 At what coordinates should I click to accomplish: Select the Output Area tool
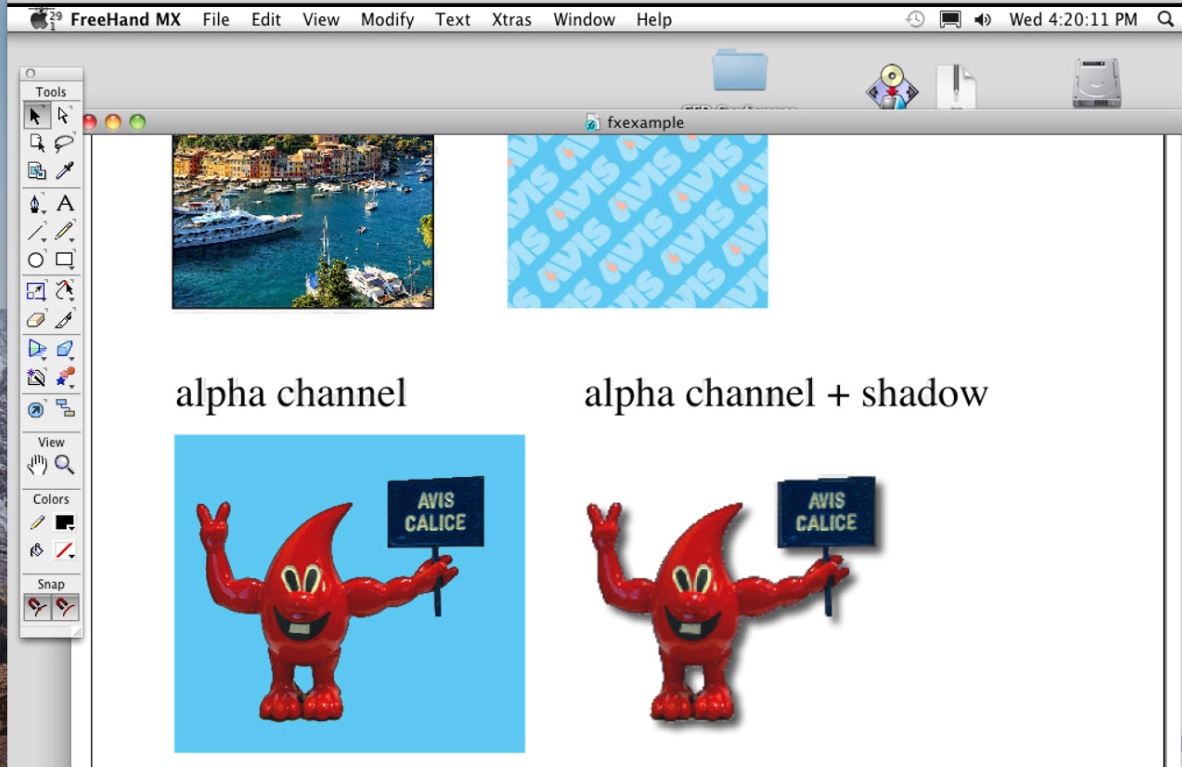point(35,170)
